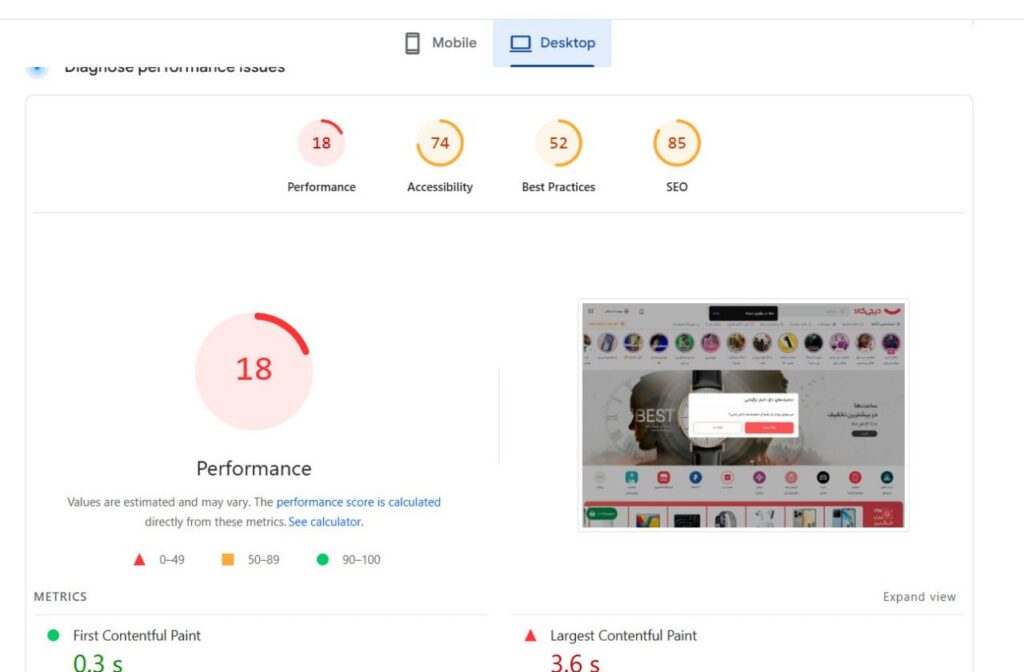Select the Best Practices gauge showing 52
This screenshot has height=672, width=1024.
point(558,143)
